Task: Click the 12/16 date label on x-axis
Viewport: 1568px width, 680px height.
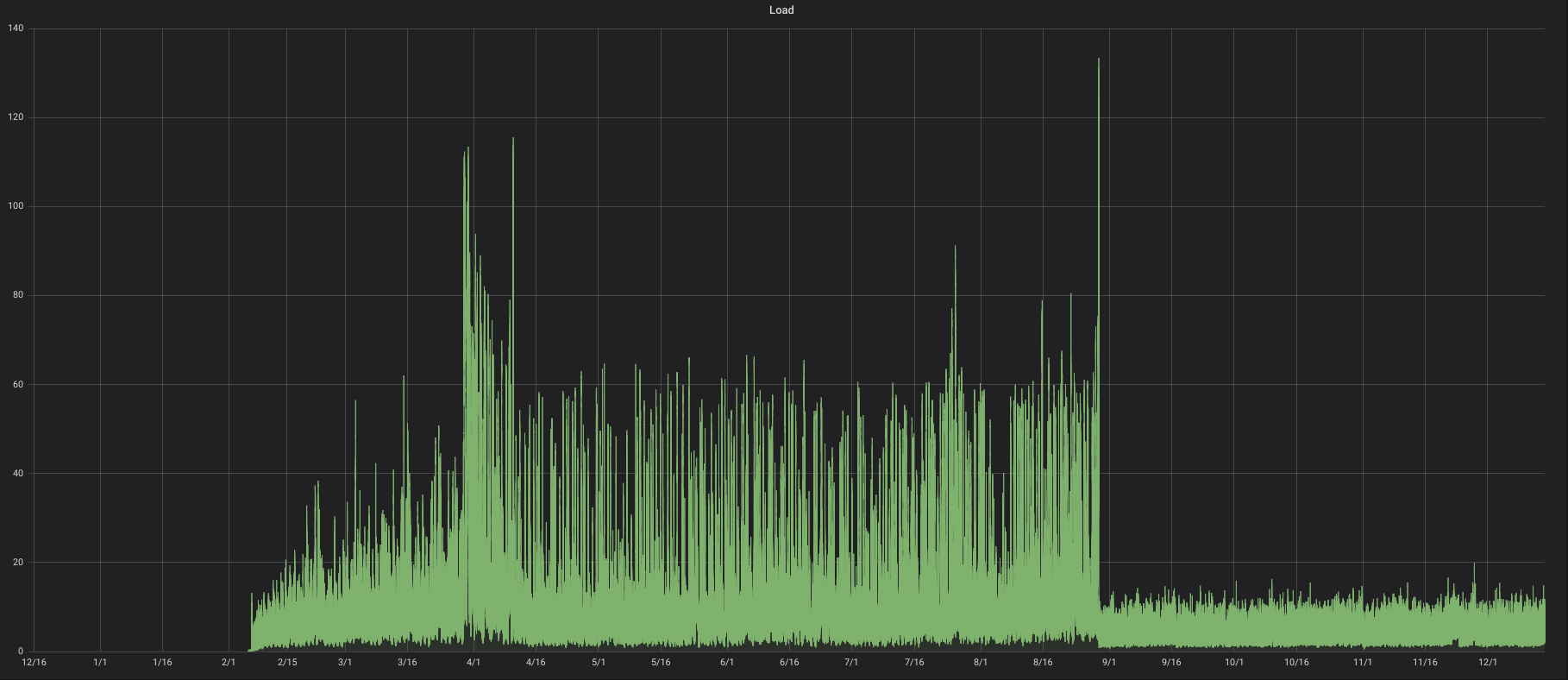Action: click(34, 663)
